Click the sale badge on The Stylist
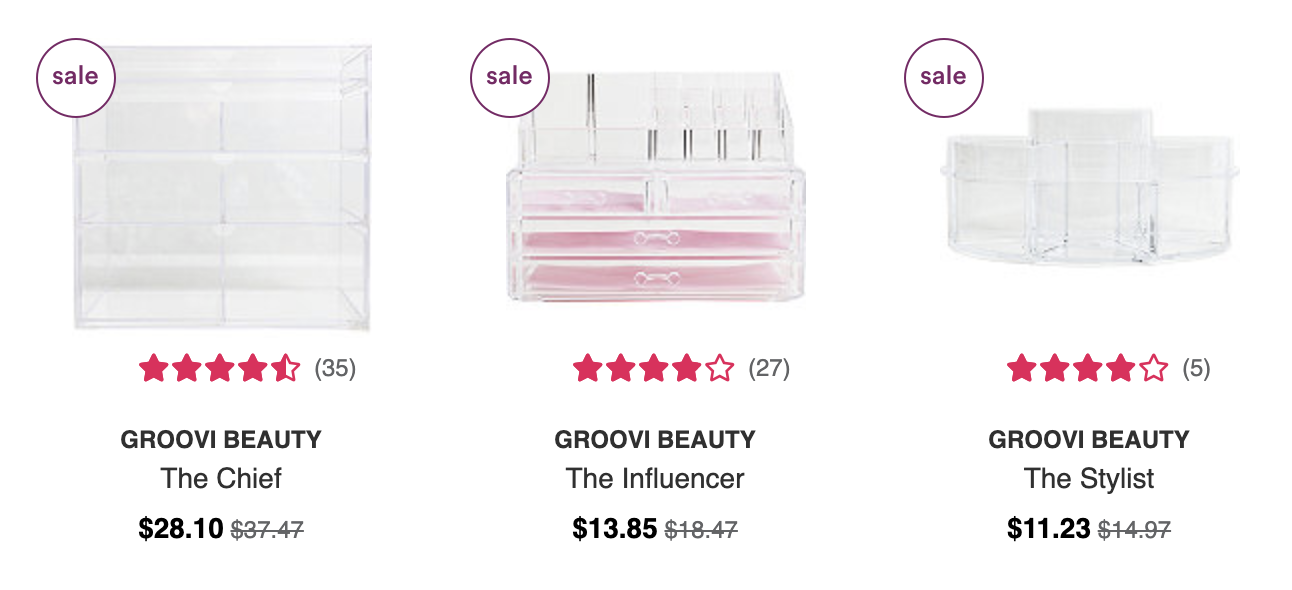 point(944,77)
